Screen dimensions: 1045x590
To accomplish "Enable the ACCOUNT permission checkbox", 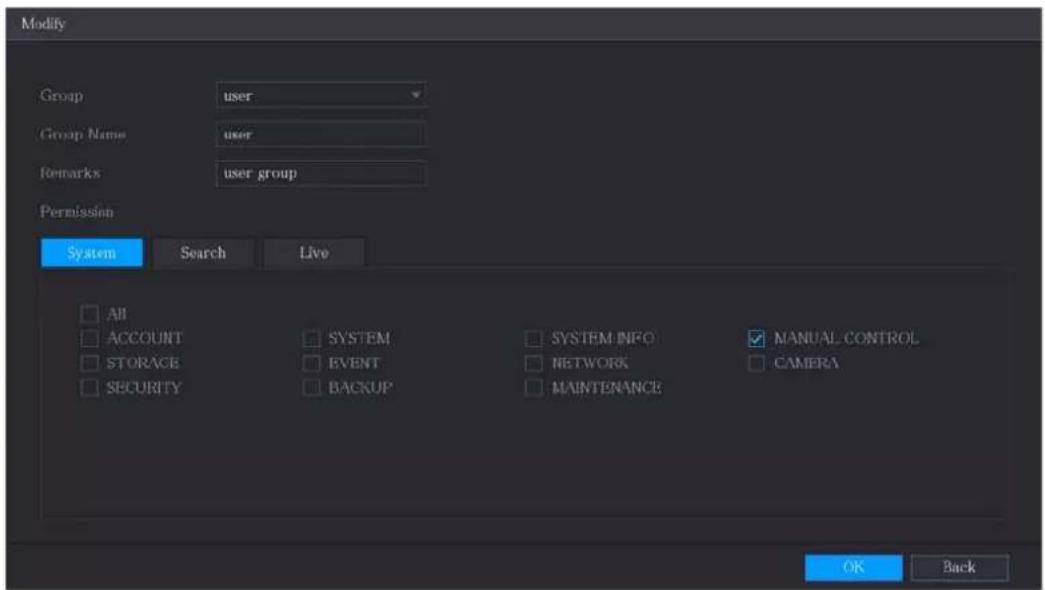I will pyautogui.click(x=89, y=338).
